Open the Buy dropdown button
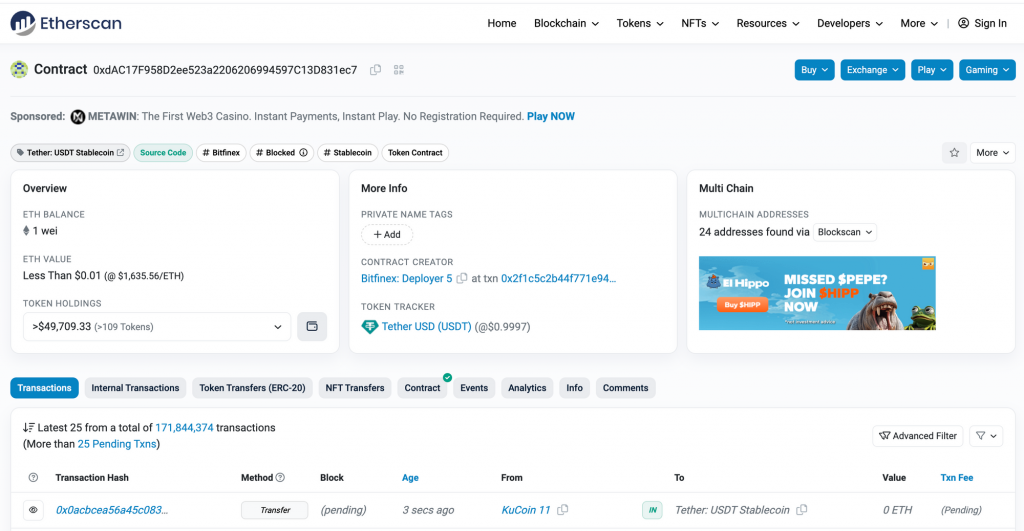The image size is (1024, 531). 814,70
